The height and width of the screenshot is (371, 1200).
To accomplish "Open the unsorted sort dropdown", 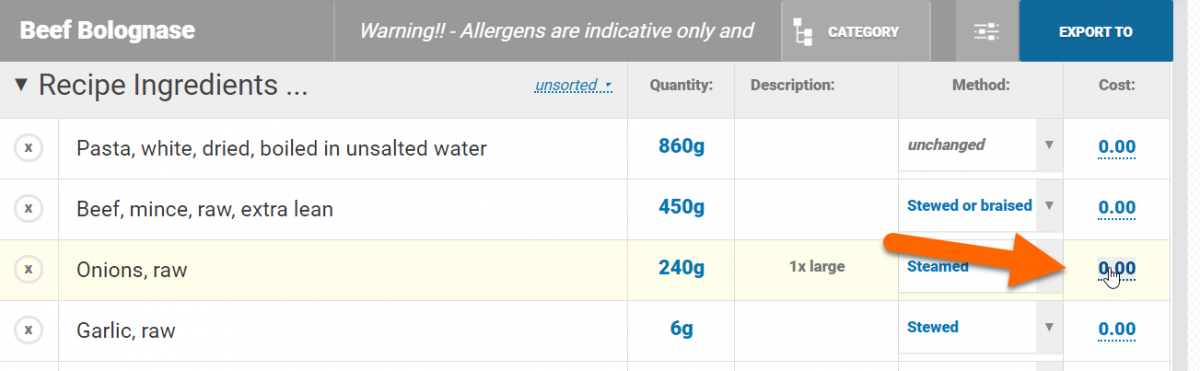I will (x=574, y=86).
